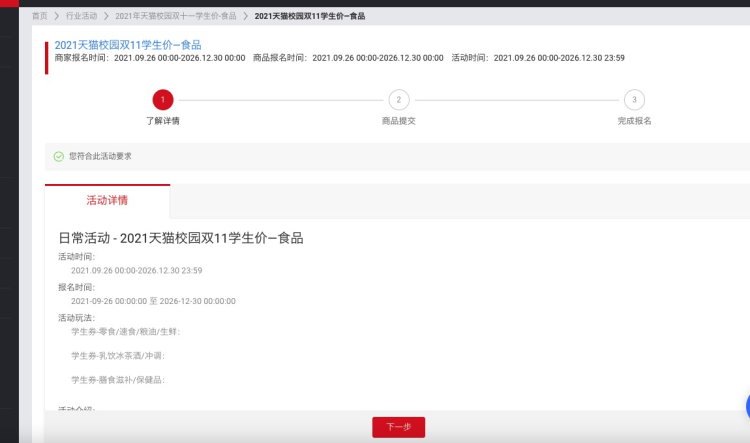Click current breadcrumb 2021天猫校园双11学生价—食品

(309, 16)
